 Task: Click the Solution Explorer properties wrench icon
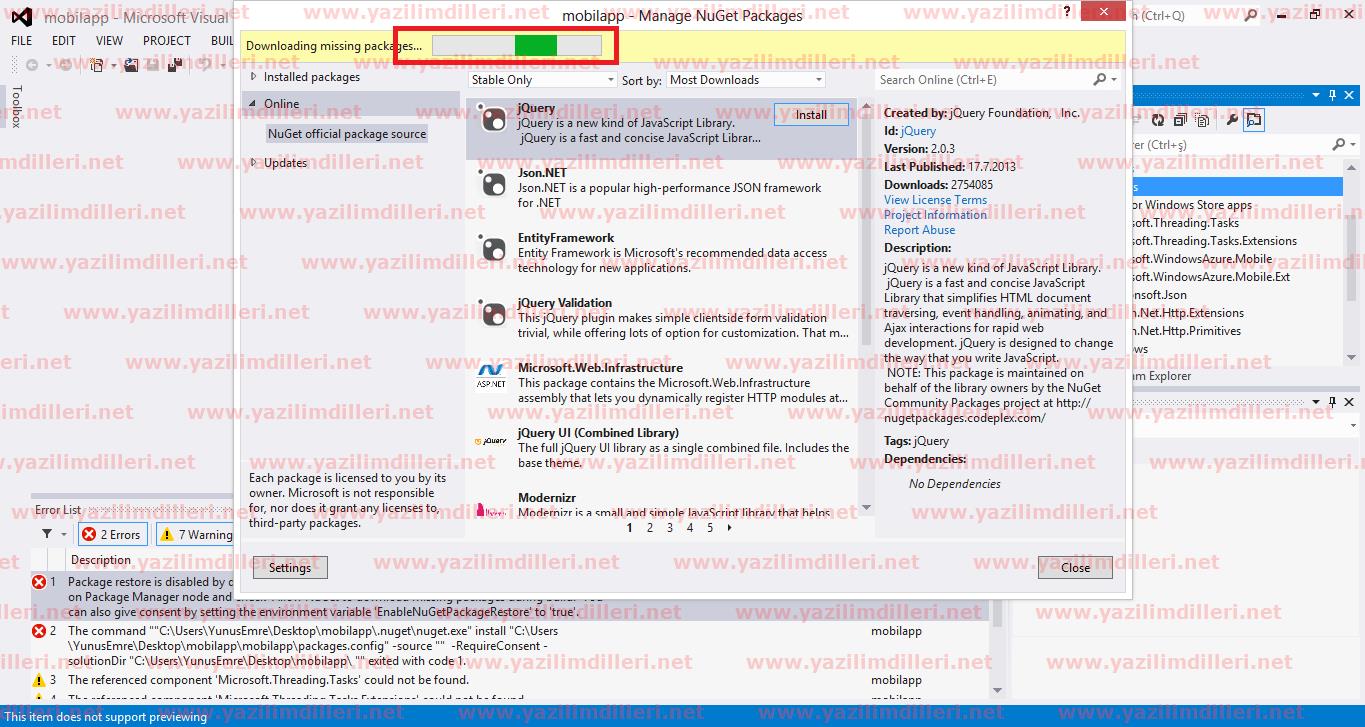(x=1232, y=120)
